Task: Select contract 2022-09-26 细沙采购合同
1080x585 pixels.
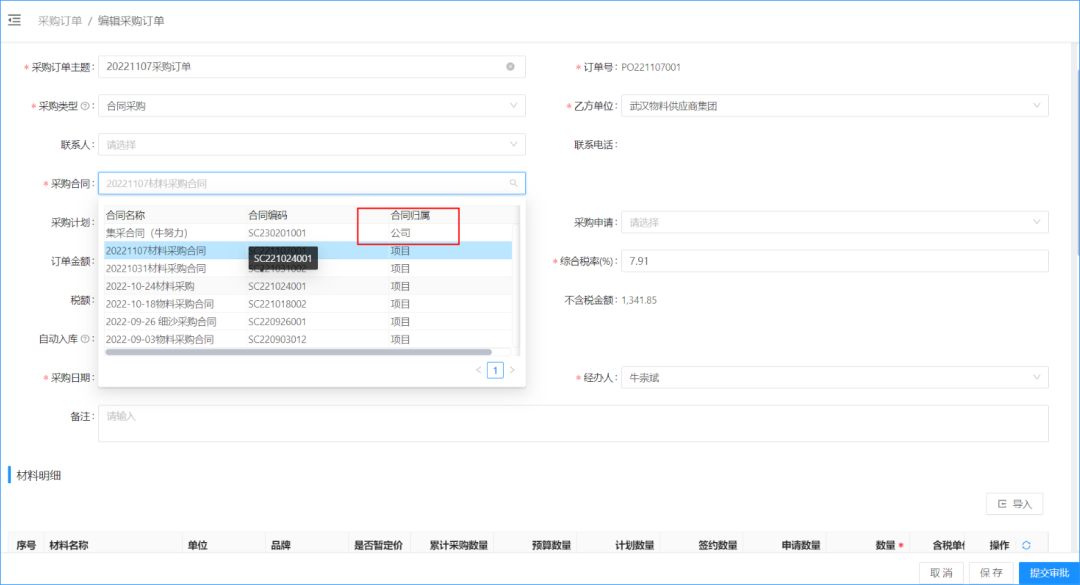Action: pos(308,322)
